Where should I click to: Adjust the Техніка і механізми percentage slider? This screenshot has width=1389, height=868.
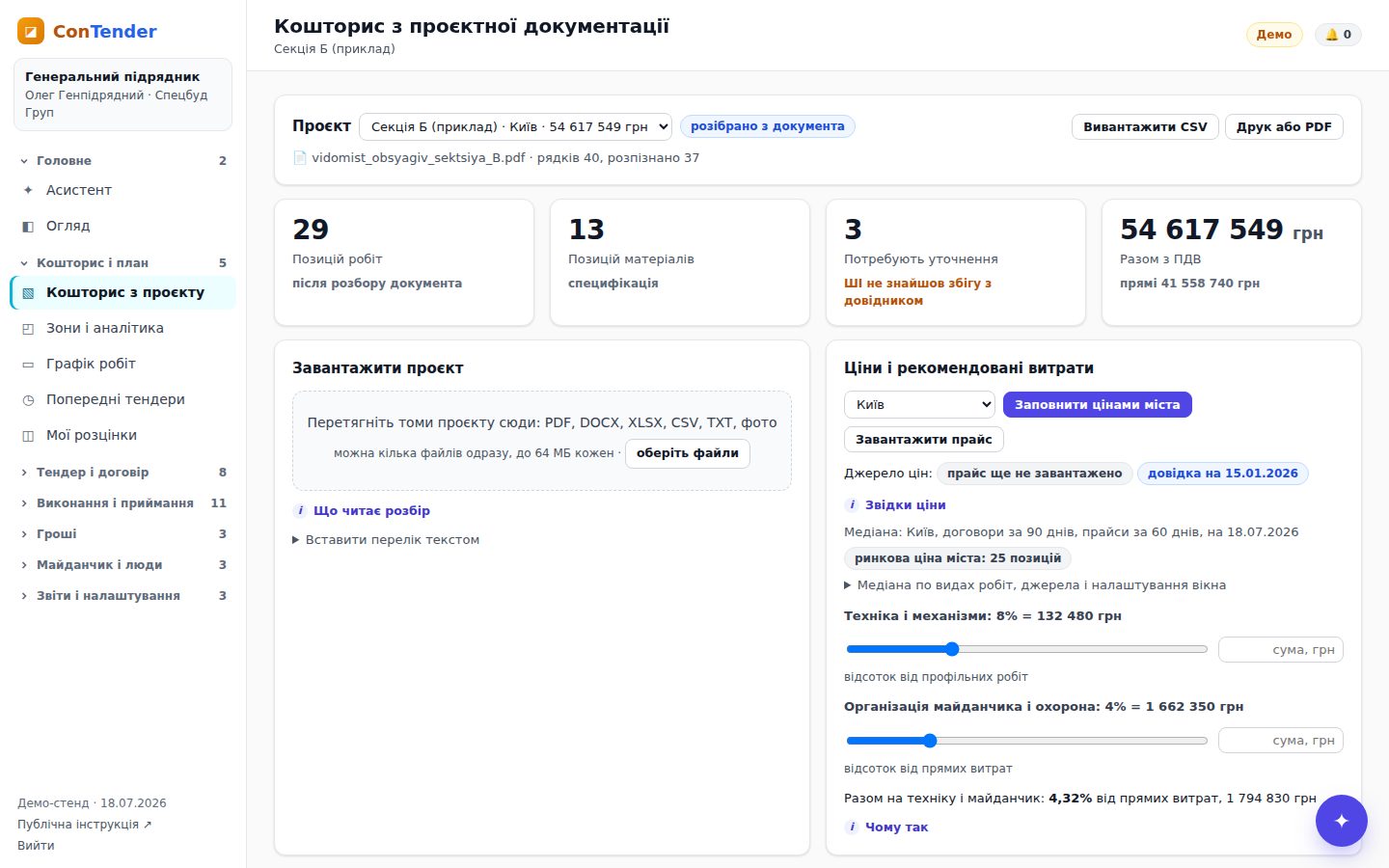pos(1026,649)
